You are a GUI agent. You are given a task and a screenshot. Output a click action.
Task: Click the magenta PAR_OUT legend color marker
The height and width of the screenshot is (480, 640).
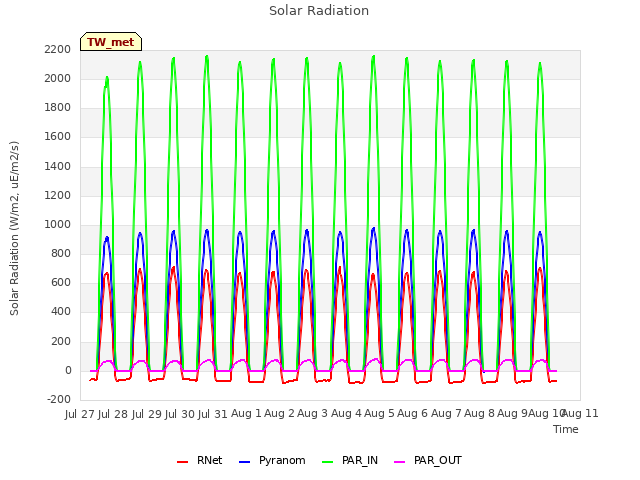pos(400,462)
